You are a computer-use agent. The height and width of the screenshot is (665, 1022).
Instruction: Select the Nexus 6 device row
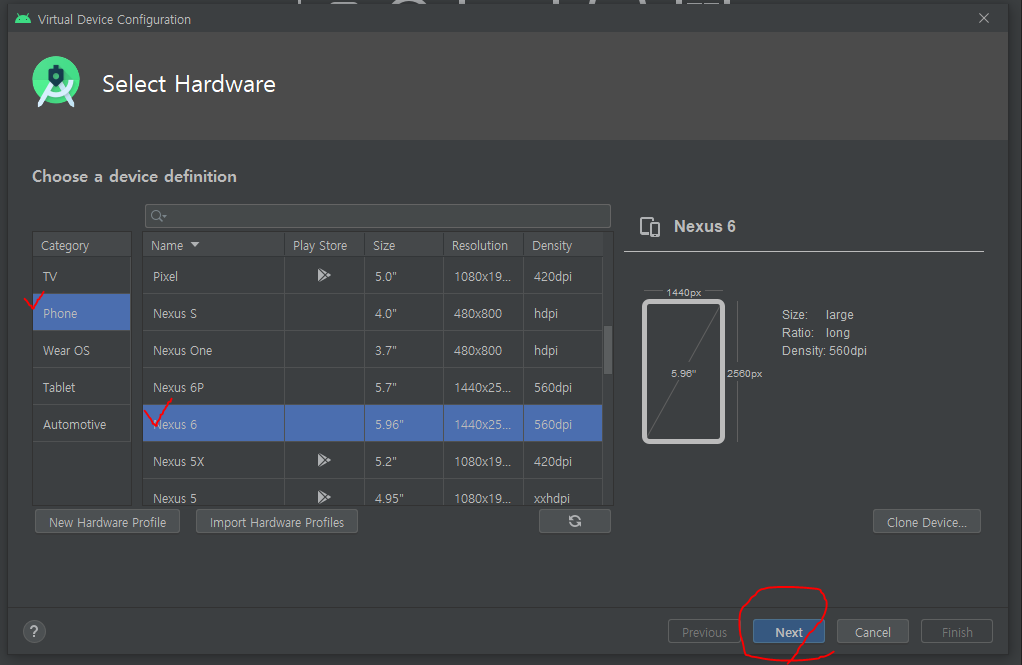(373, 424)
